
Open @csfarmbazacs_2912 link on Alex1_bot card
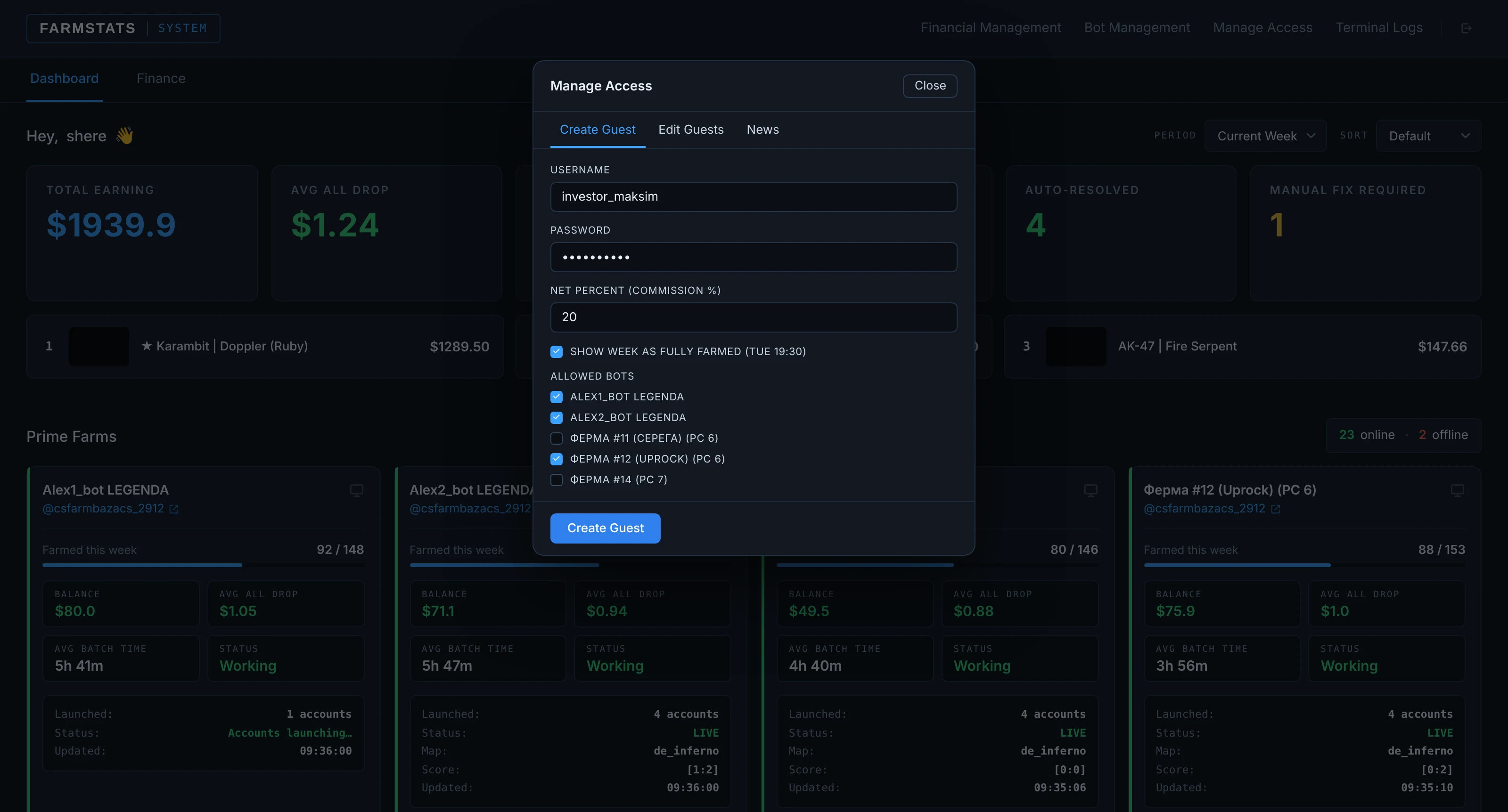(x=103, y=508)
